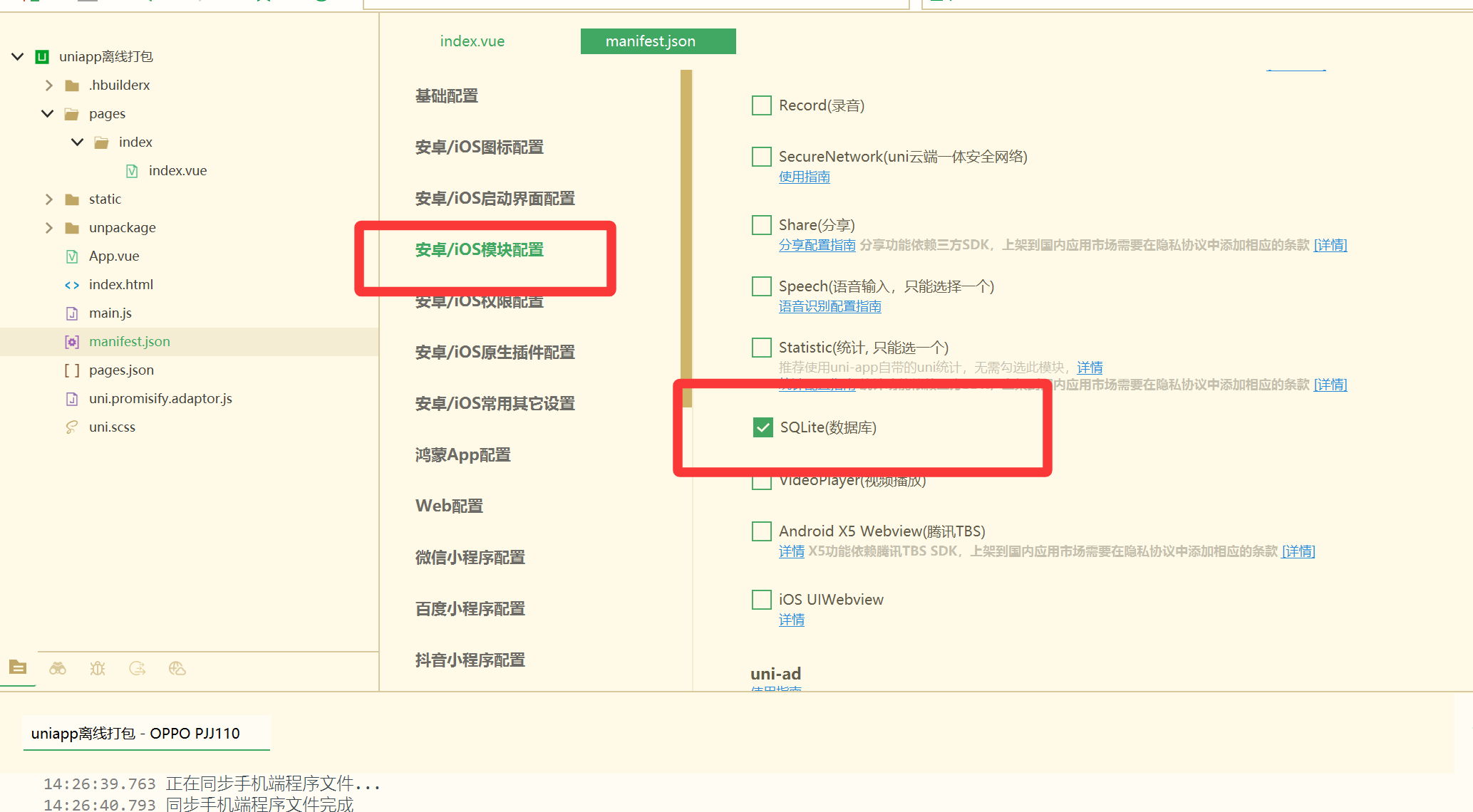This screenshot has width=1473, height=812.
Task: Click the run/launch circular arrow icon
Action: (138, 667)
